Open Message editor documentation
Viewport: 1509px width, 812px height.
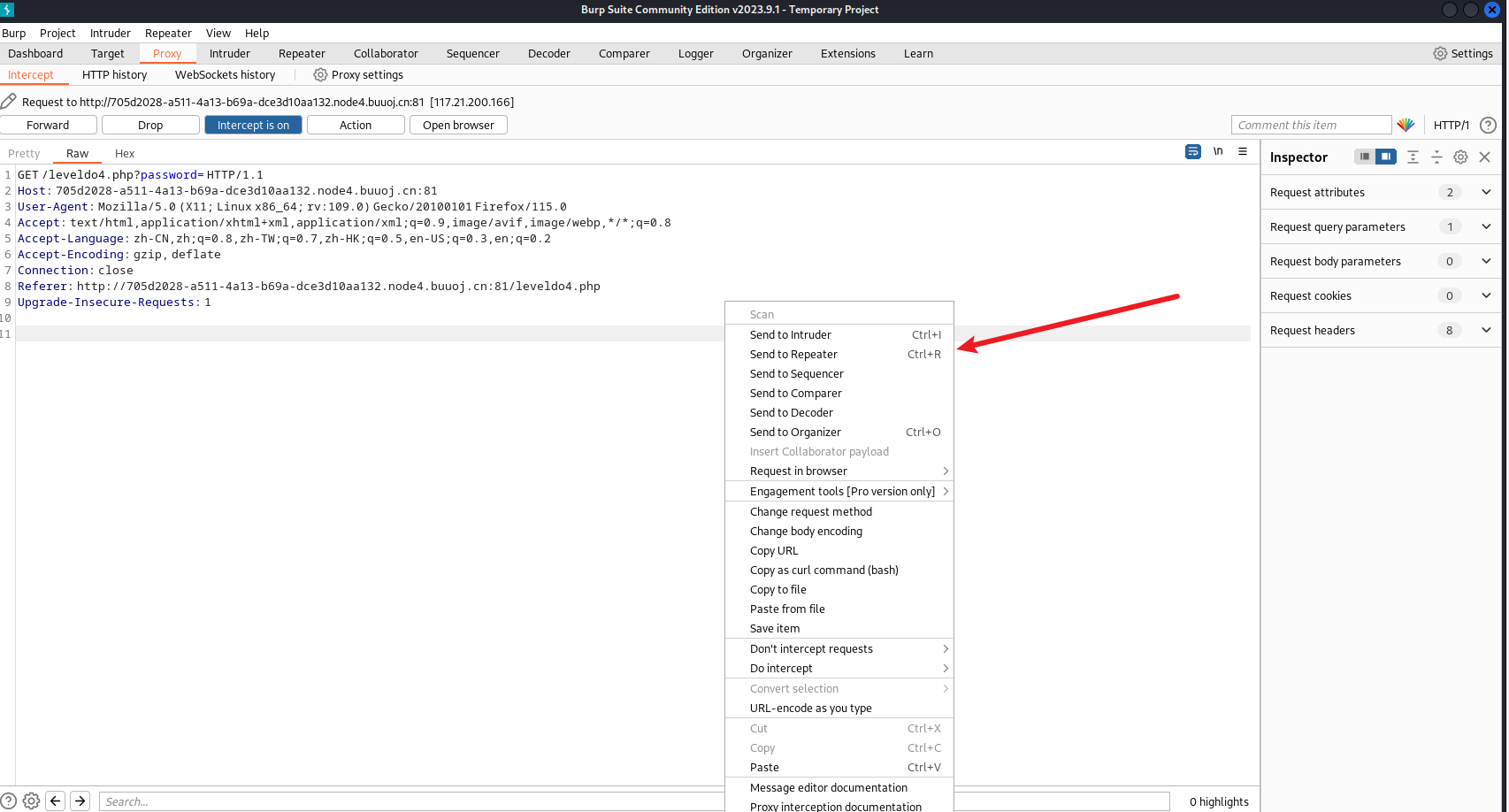pos(839,787)
